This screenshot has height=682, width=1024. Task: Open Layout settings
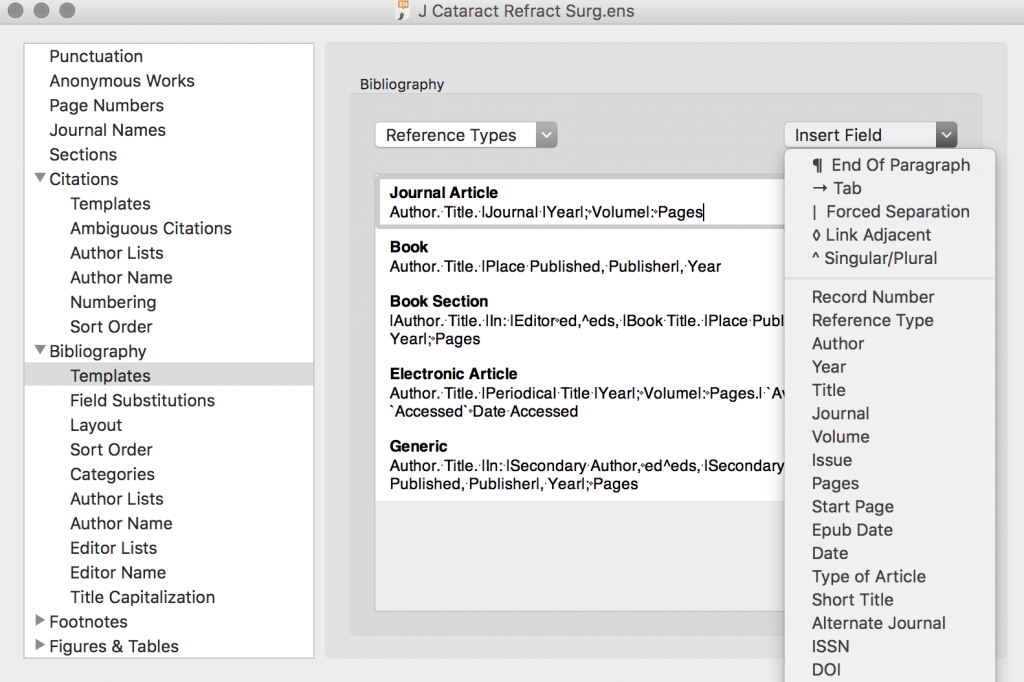[96, 425]
